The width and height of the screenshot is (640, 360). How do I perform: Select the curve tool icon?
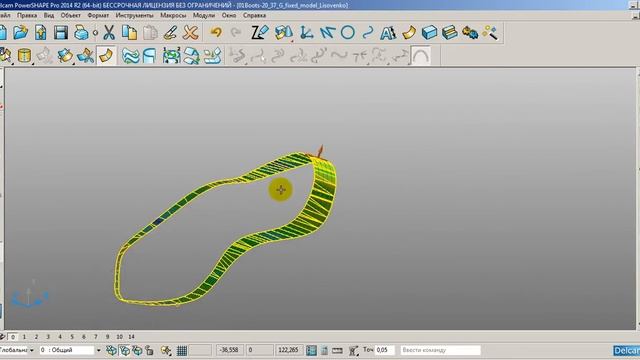[368, 33]
